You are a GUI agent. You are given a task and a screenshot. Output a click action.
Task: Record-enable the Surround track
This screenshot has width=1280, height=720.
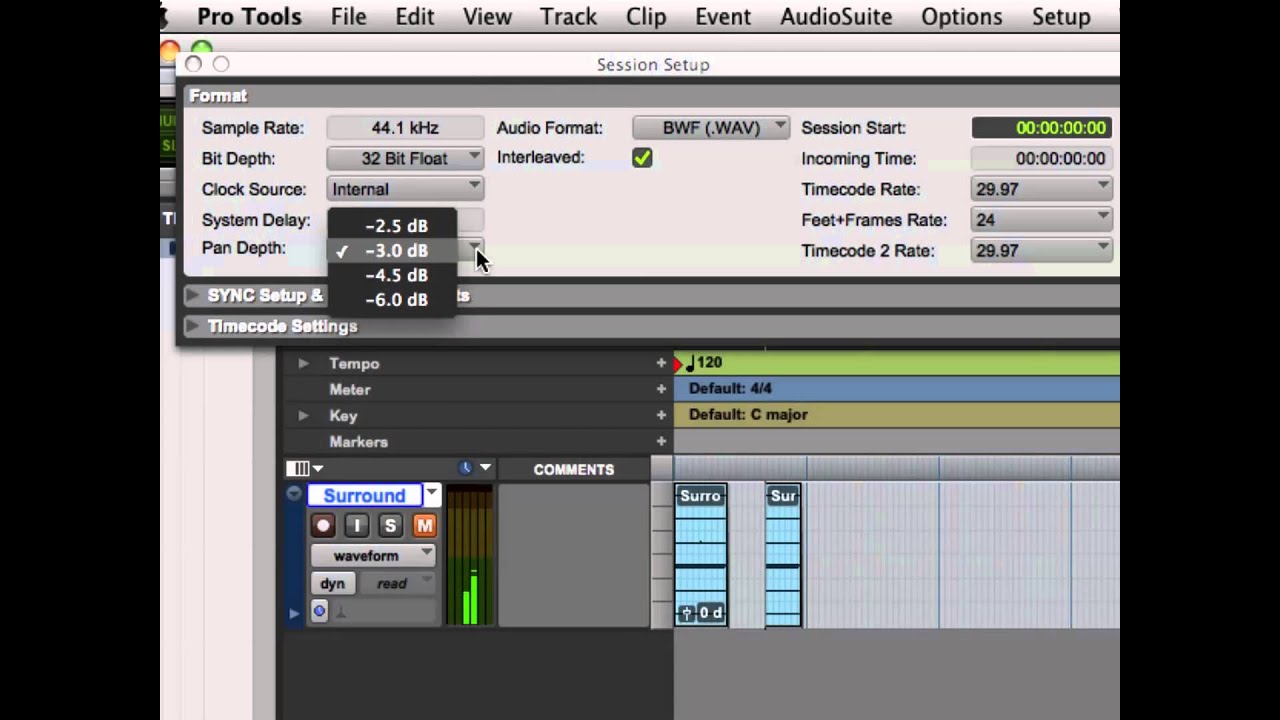click(322, 525)
